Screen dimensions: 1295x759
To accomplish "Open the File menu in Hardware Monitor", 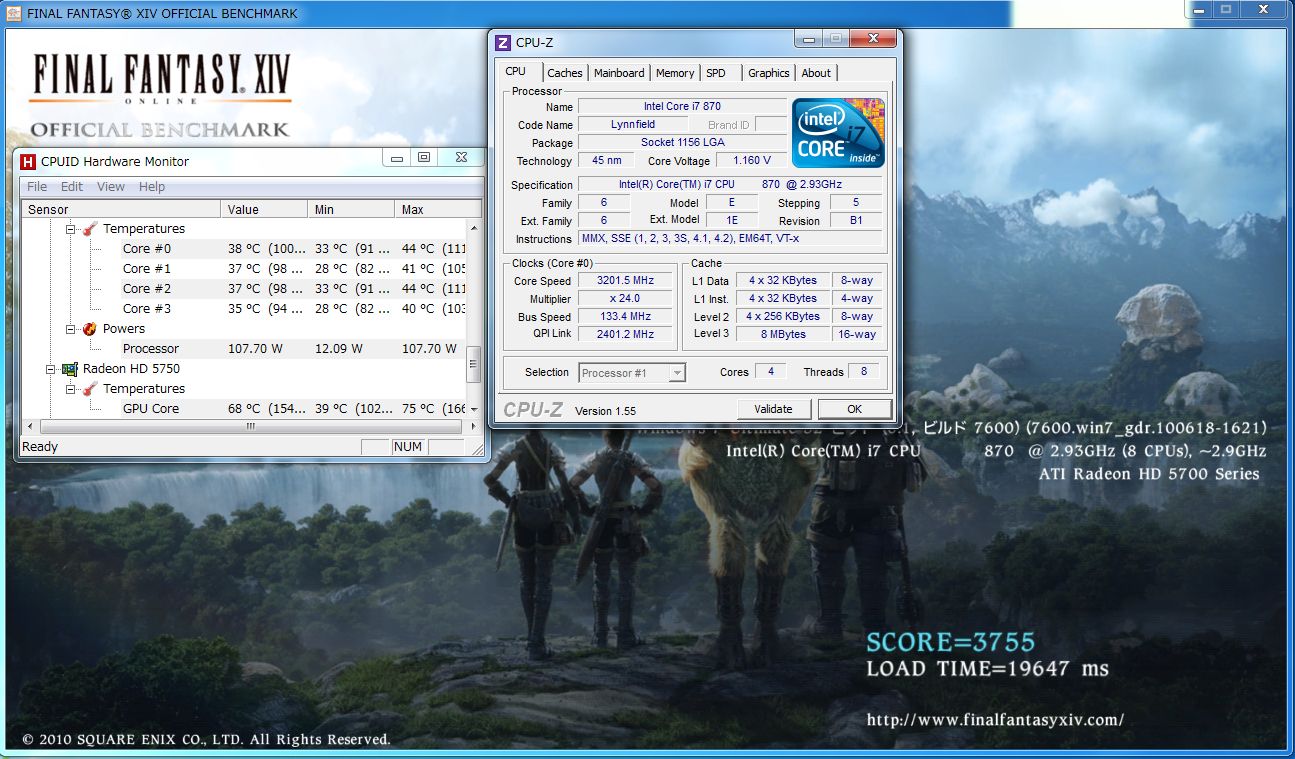I will tap(37, 187).
